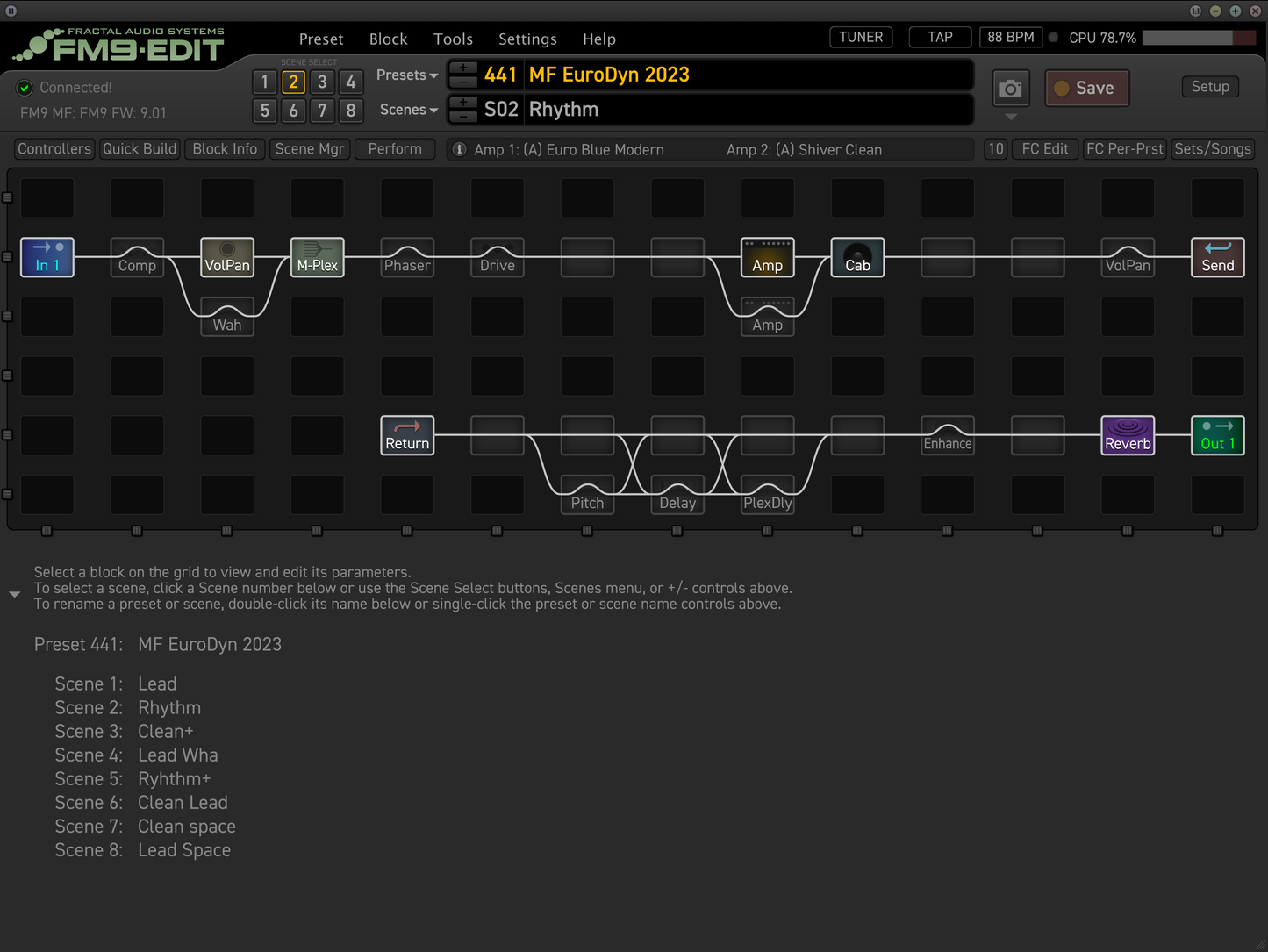Select the M-Plex block
This screenshot has width=1268, height=952.
click(x=317, y=257)
